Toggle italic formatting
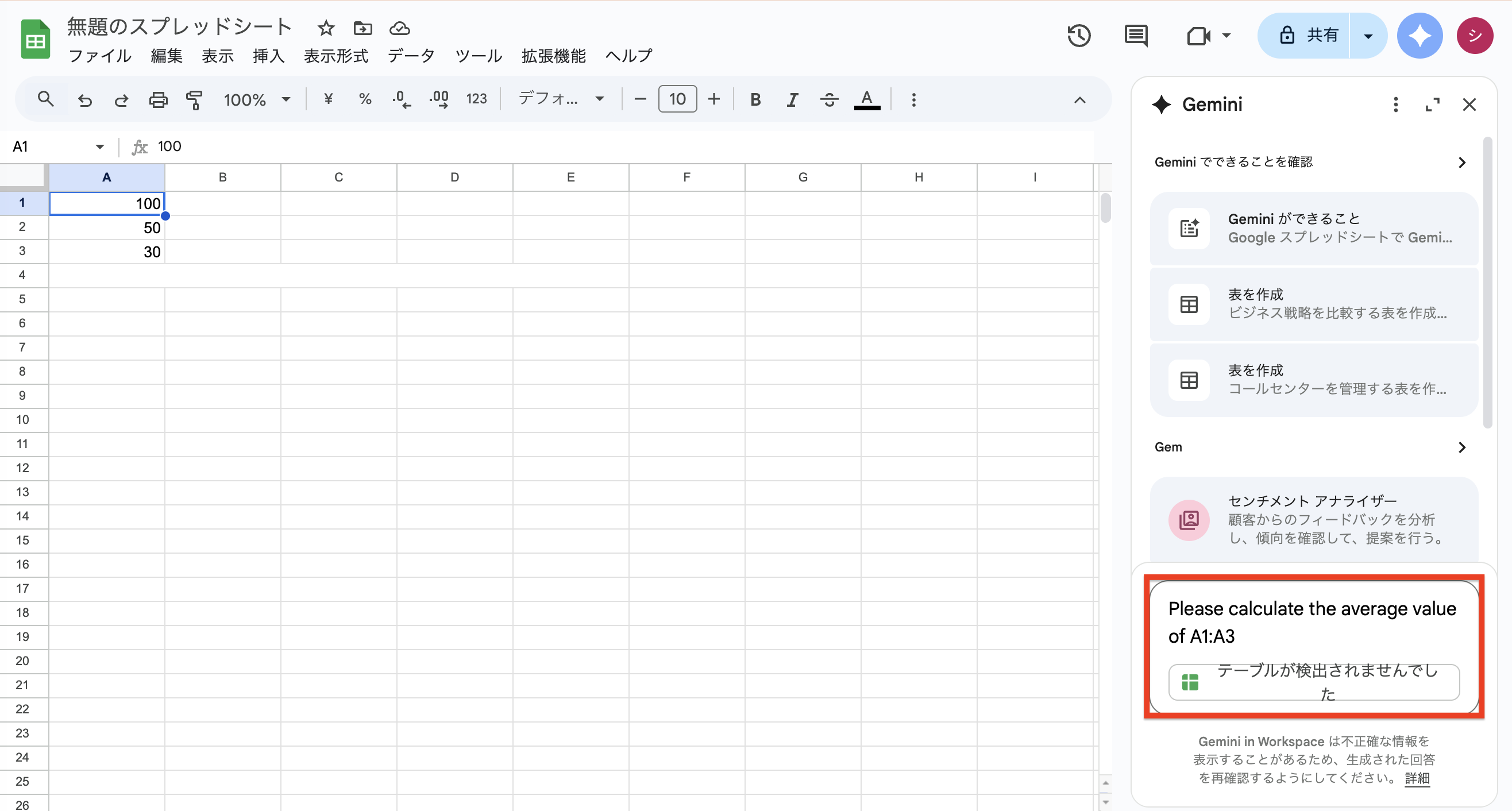 [792, 100]
